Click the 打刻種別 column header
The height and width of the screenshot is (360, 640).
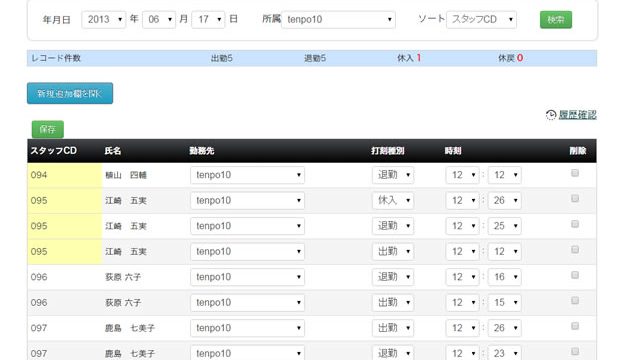pyautogui.click(x=387, y=151)
